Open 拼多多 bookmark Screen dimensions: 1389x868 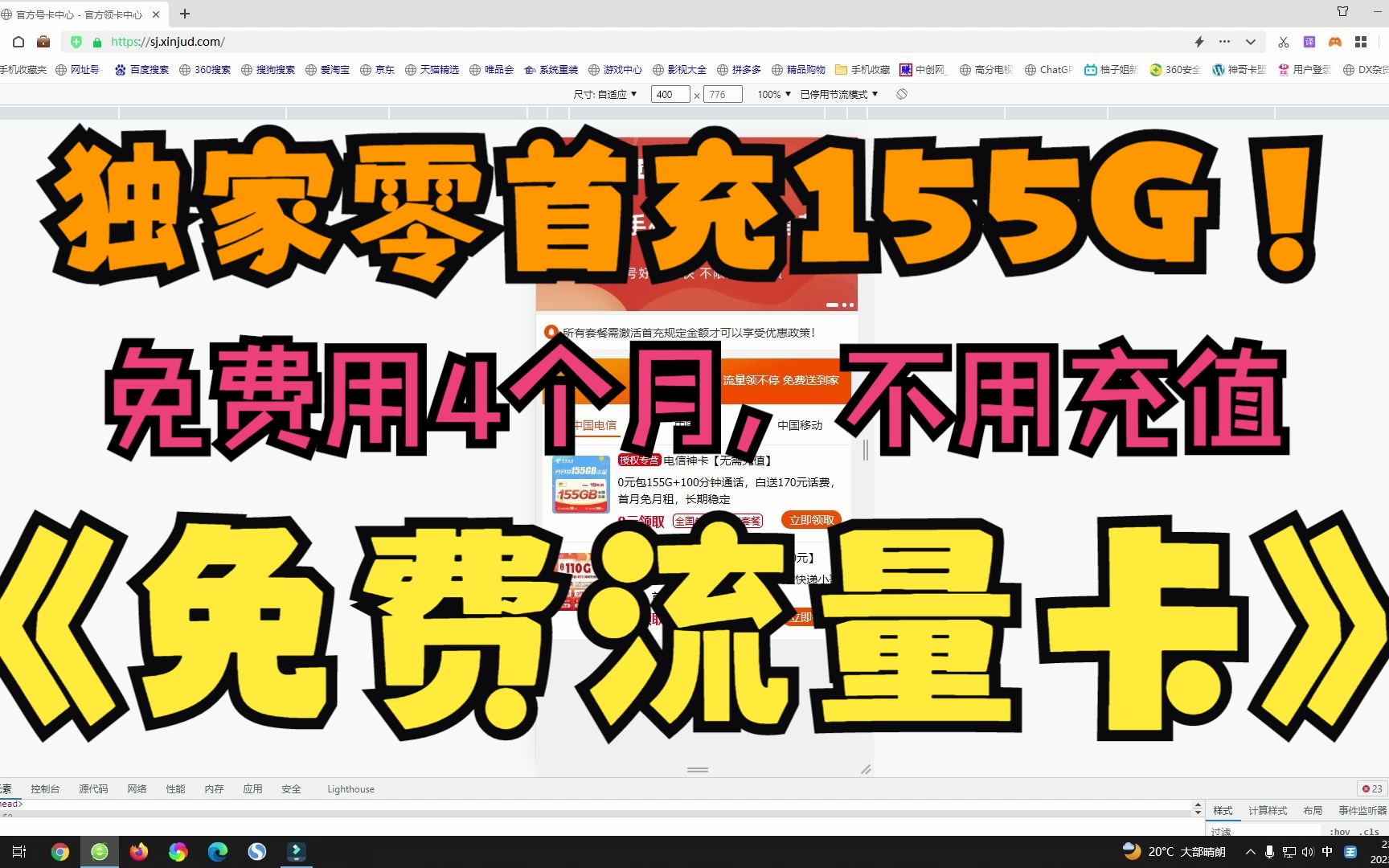[x=740, y=70]
